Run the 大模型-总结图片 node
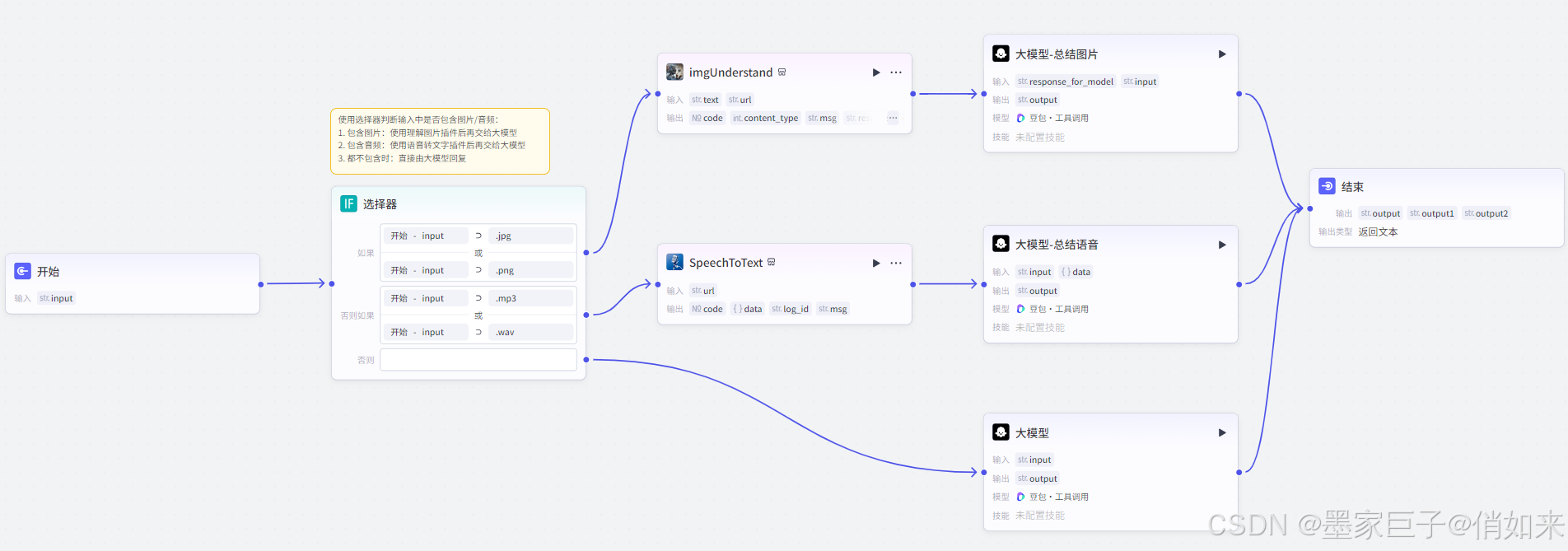Screen dimensions: 1568x551 point(1222,54)
